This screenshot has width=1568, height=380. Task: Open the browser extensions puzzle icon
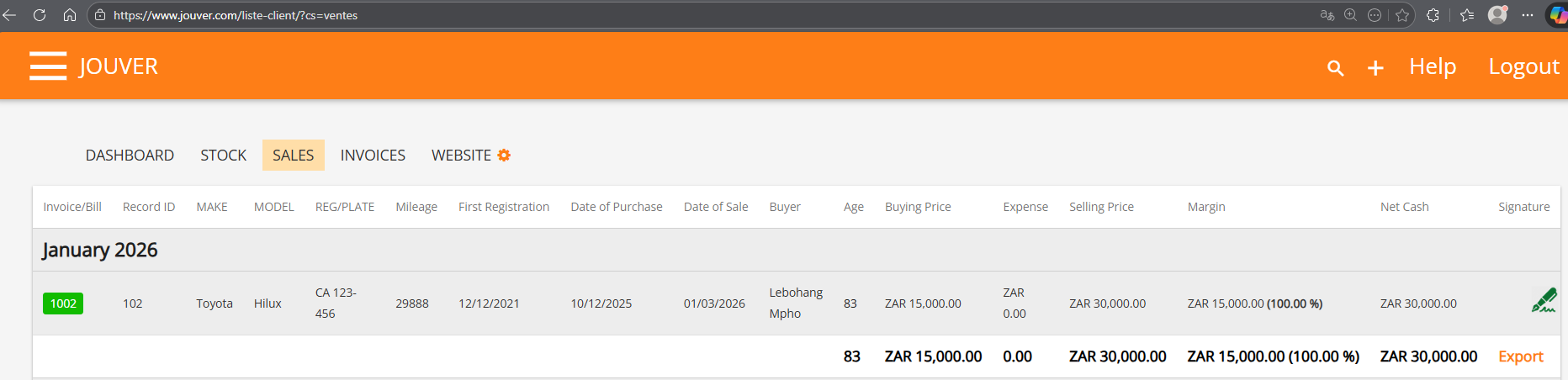(1433, 15)
